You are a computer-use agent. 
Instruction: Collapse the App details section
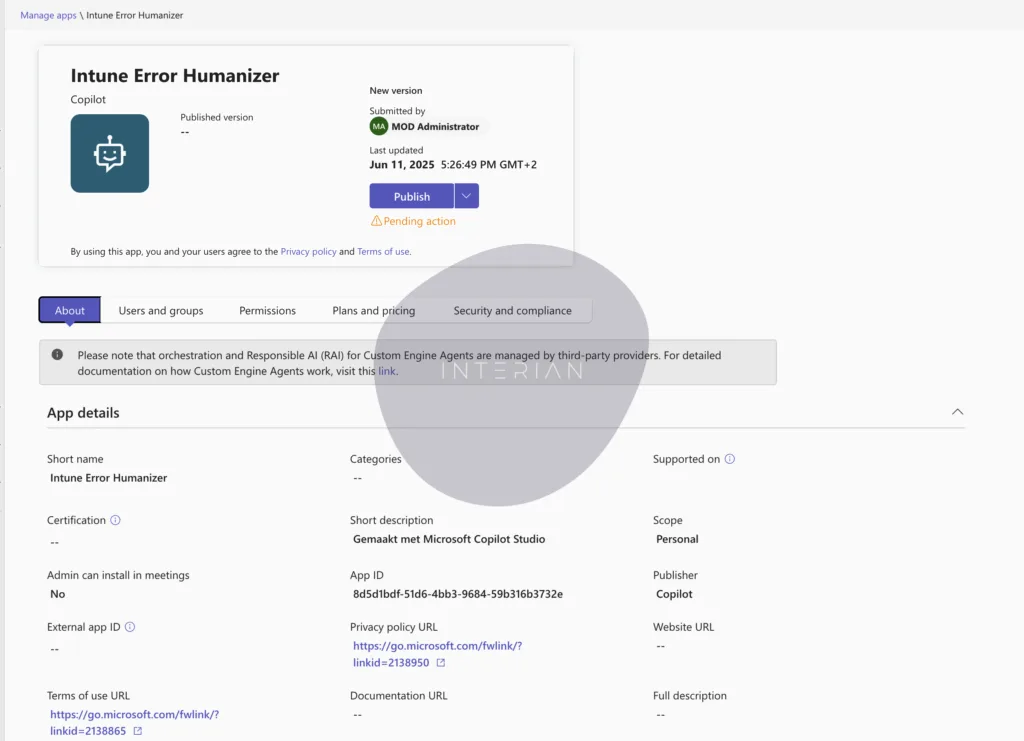(x=957, y=411)
